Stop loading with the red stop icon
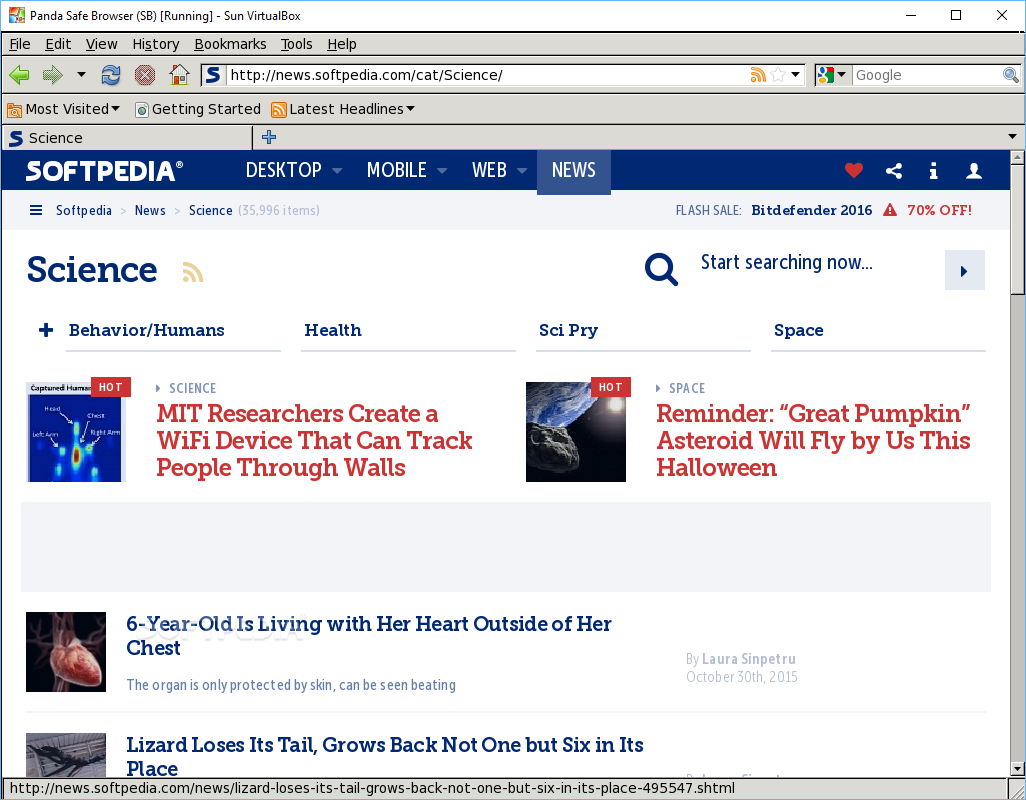This screenshot has height=800, width=1026. (145, 75)
